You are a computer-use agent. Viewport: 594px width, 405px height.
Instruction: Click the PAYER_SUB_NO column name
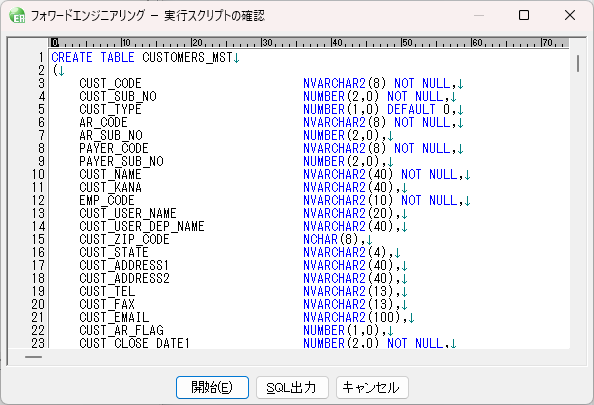121,161
